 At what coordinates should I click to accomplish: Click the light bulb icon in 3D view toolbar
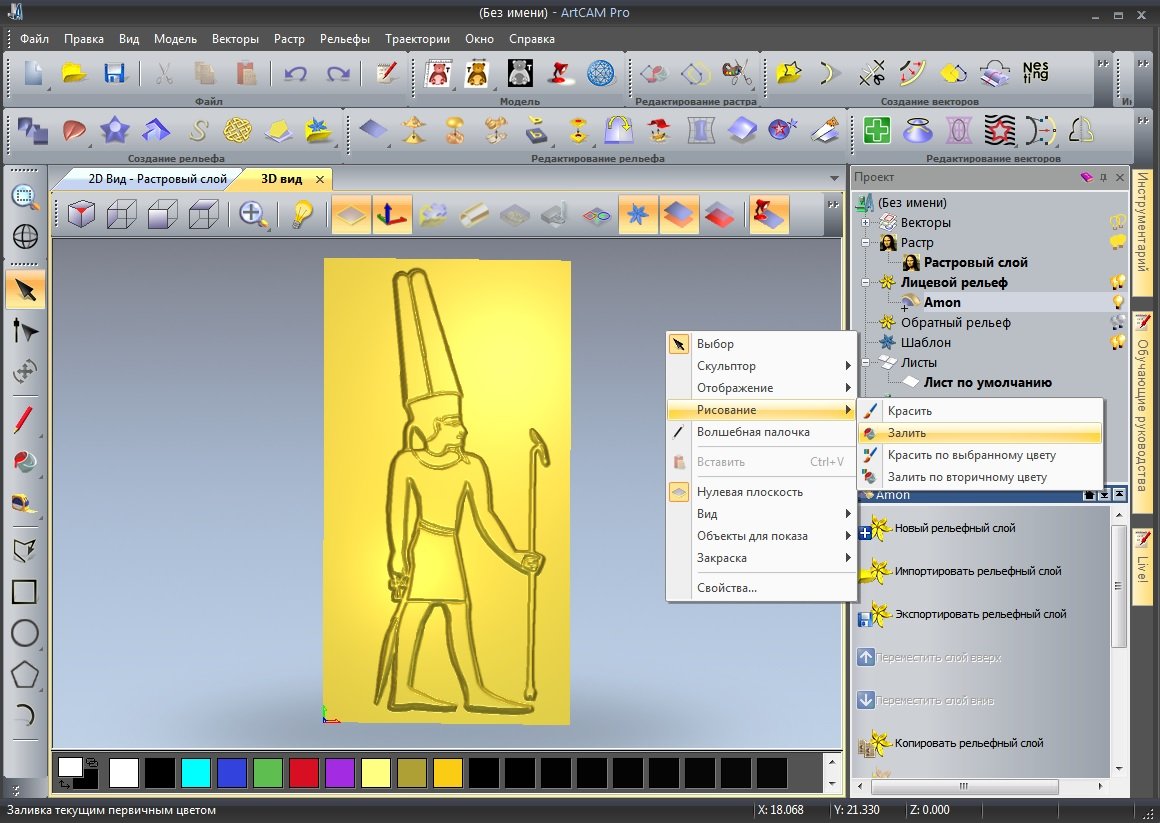pyautogui.click(x=302, y=214)
